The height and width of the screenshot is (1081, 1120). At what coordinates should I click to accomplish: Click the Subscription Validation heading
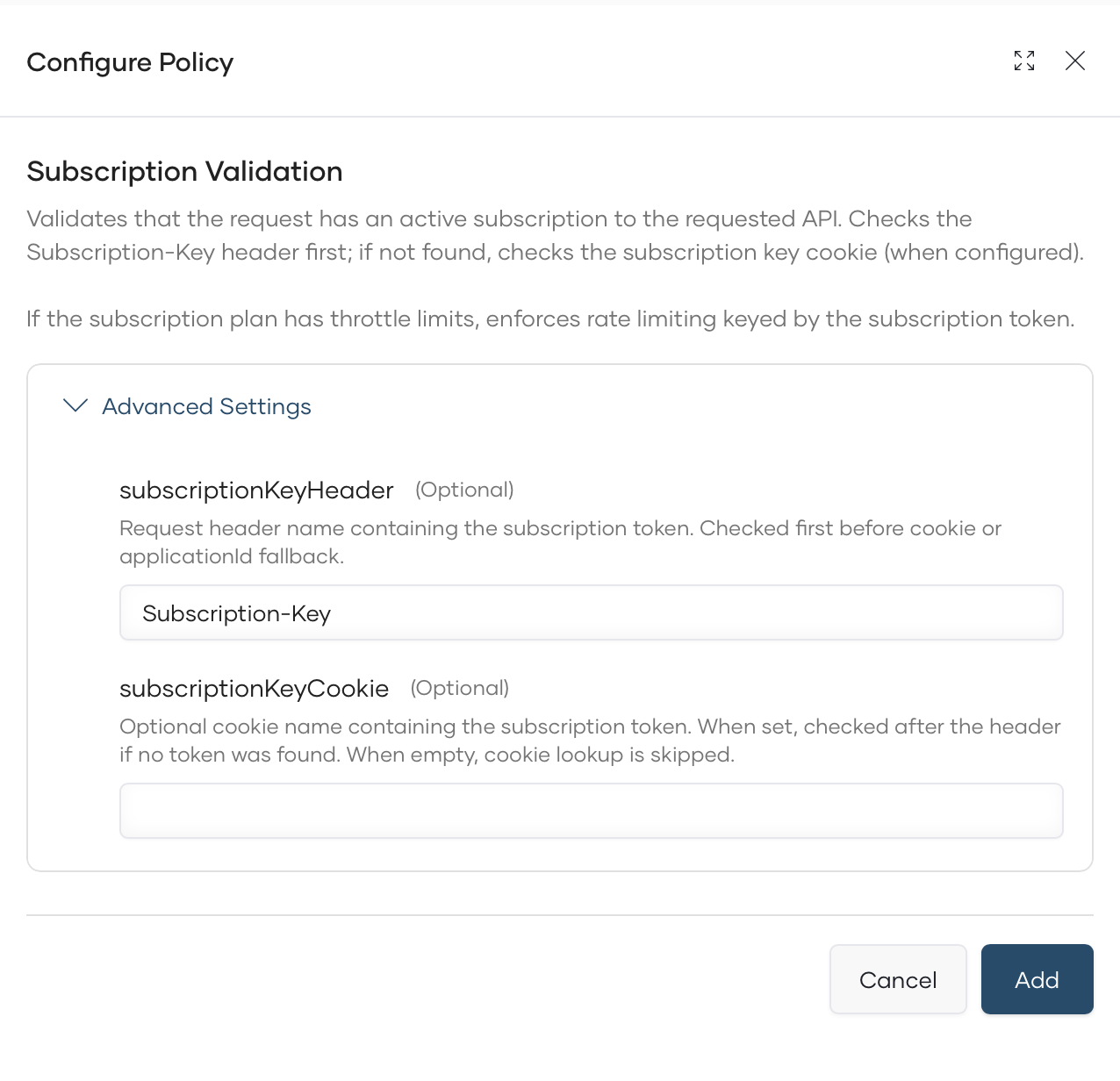pos(184,172)
